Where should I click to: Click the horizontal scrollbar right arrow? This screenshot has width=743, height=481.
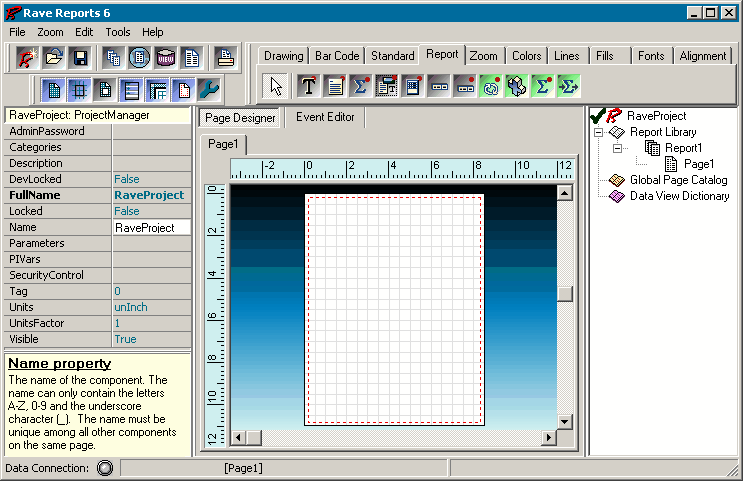click(549, 437)
